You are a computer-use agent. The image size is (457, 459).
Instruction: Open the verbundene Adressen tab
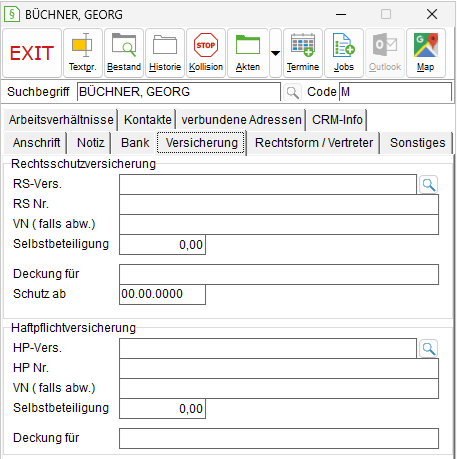241,120
